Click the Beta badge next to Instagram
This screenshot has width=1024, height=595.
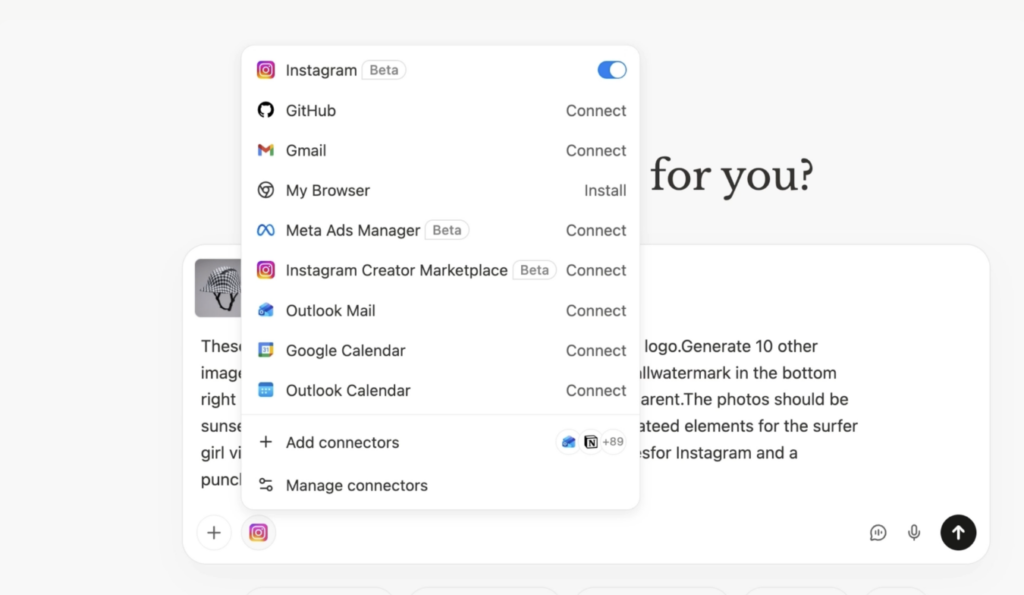click(x=384, y=70)
